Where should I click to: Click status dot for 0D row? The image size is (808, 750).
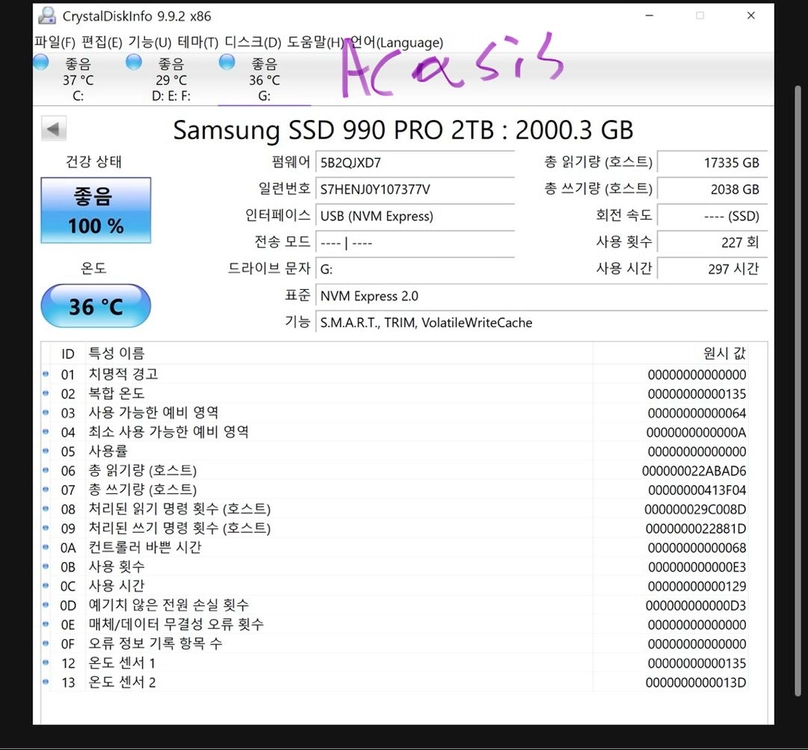(46, 605)
